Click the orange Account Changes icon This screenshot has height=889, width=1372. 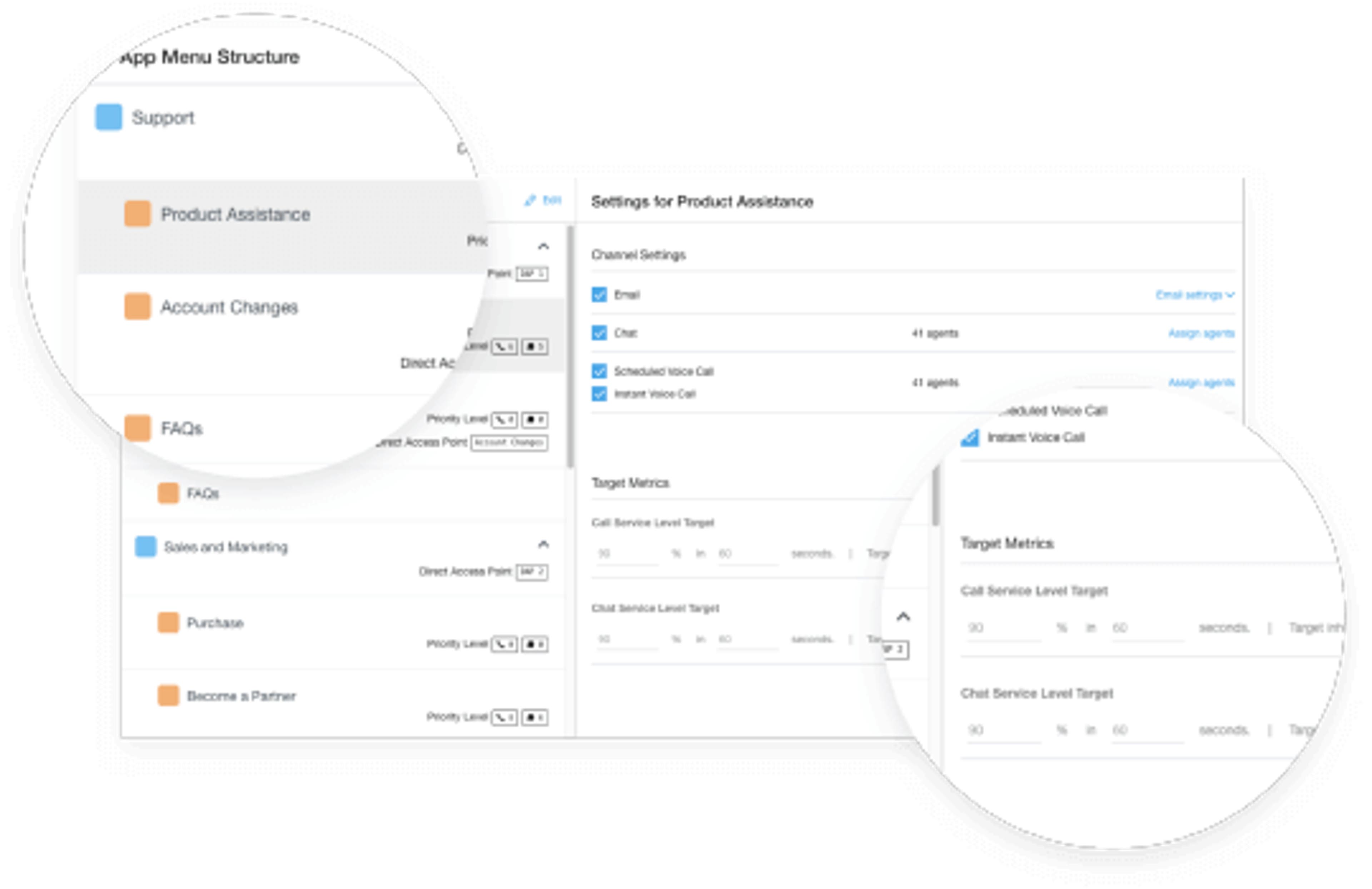pyautogui.click(x=137, y=306)
